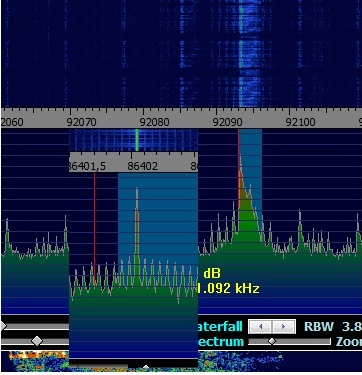Increase RBW with the right arrow button
This screenshot has height=375, width=362.
283,327
